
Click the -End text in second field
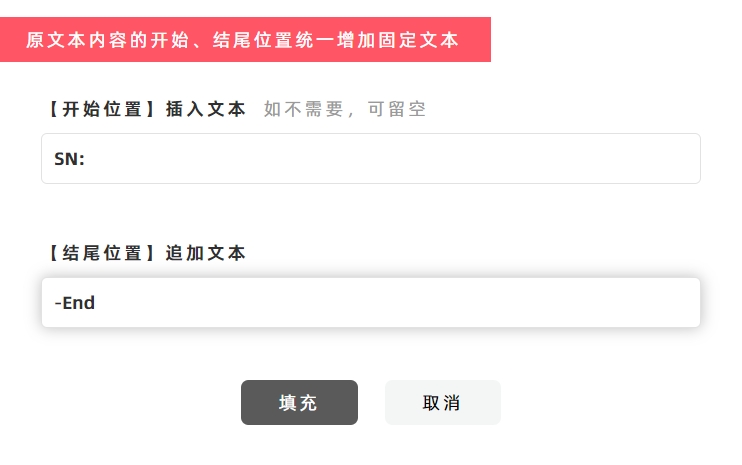pyautogui.click(x=75, y=302)
